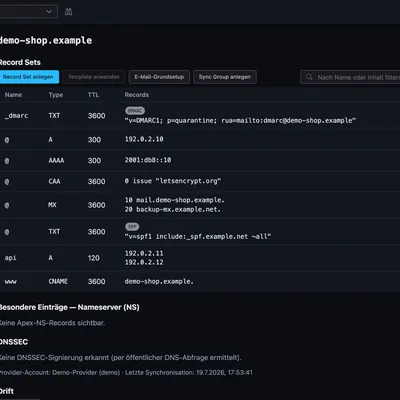Click the 'DNSSEC' section heading
The height and width of the screenshot is (400, 400).
(14, 342)
